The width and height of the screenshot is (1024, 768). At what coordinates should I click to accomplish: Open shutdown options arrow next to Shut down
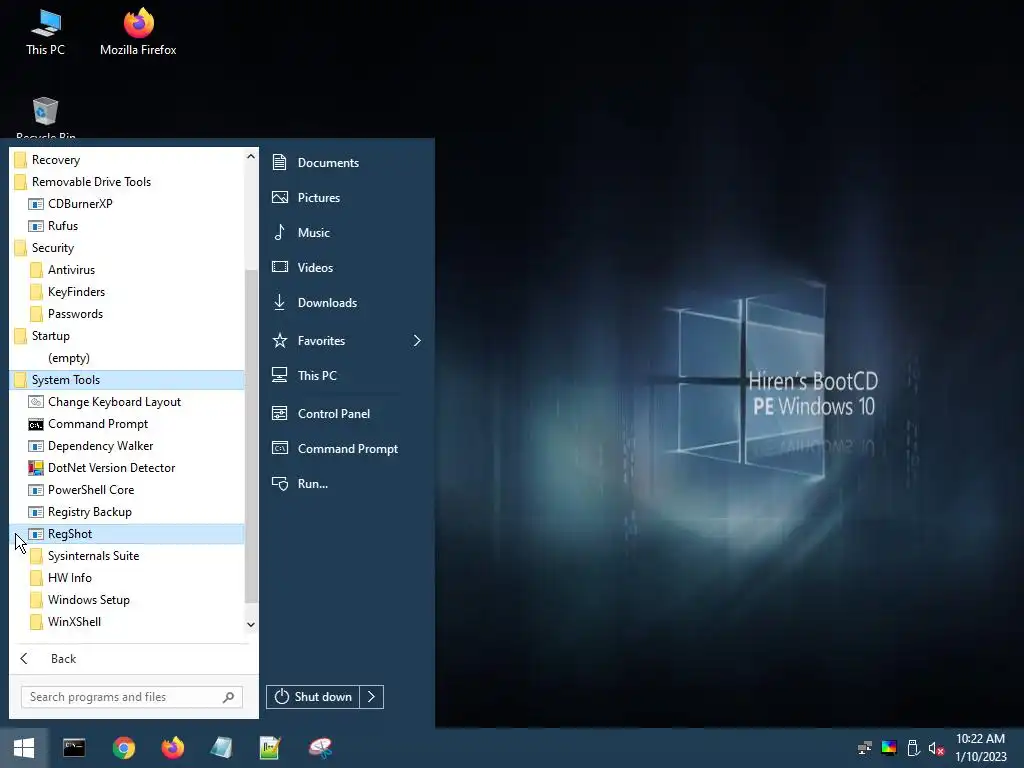(372, 697)
